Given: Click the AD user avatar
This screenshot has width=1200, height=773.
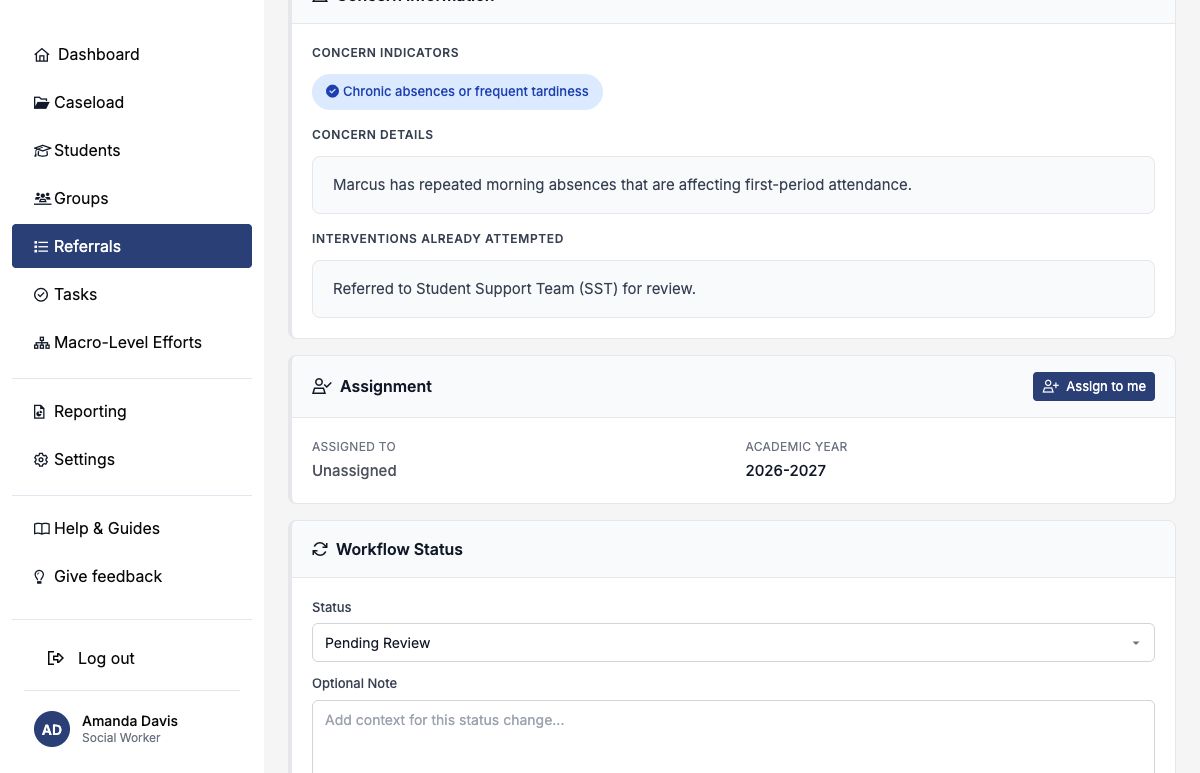Looking at the screenshot, I should (x=52, y=729).
